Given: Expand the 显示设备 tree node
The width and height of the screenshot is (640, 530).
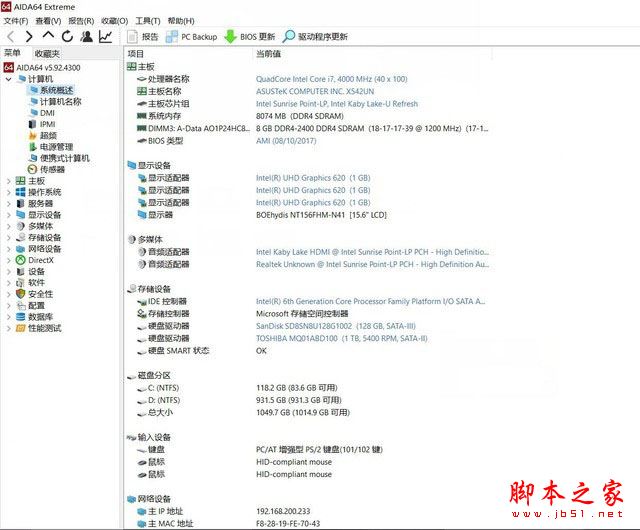Looking at the screenshot, I should pyautogui.click(x=9, y=215).
